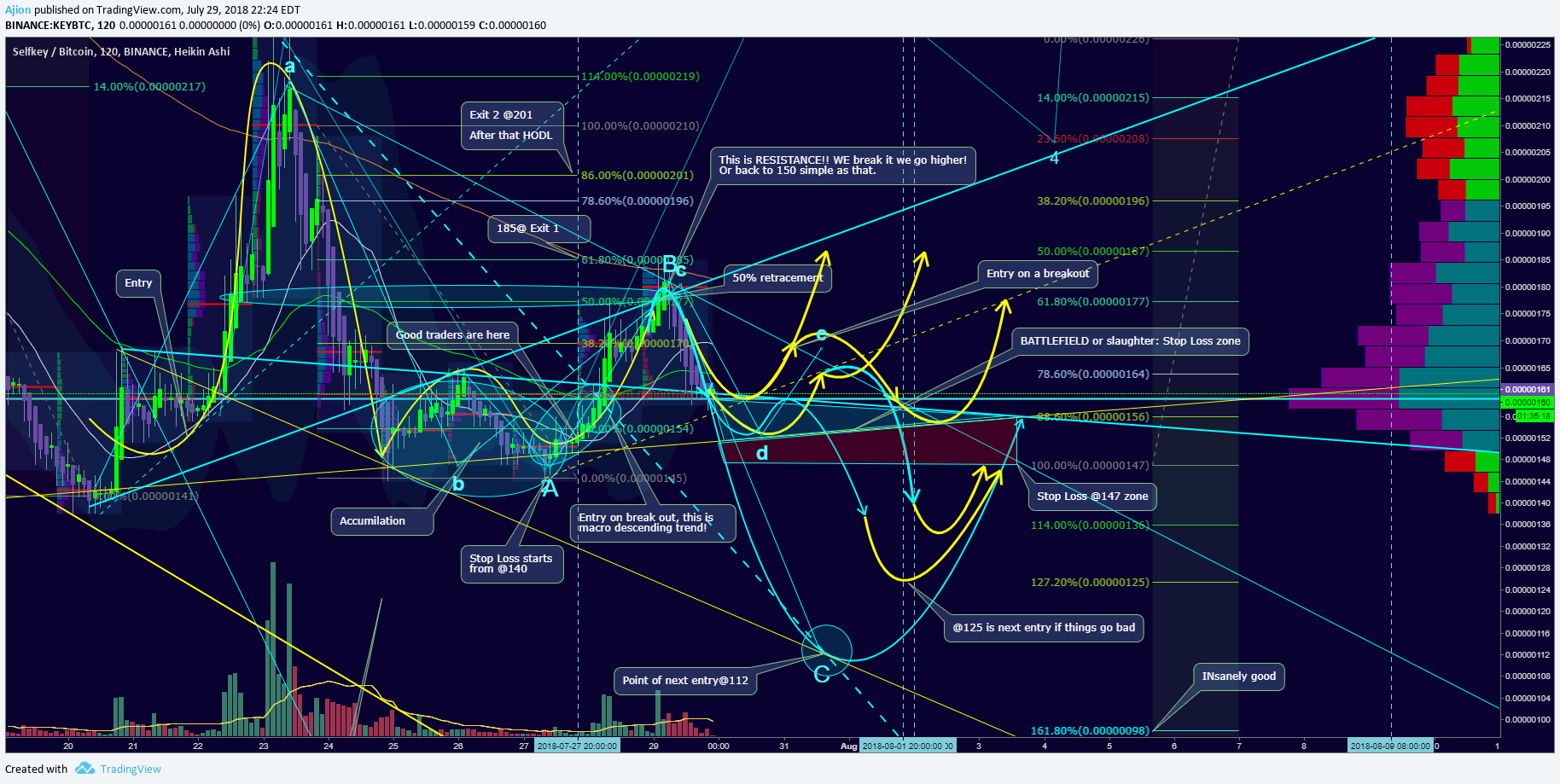
Task: Click the Ajion author link
Action: tap(18, 10)
